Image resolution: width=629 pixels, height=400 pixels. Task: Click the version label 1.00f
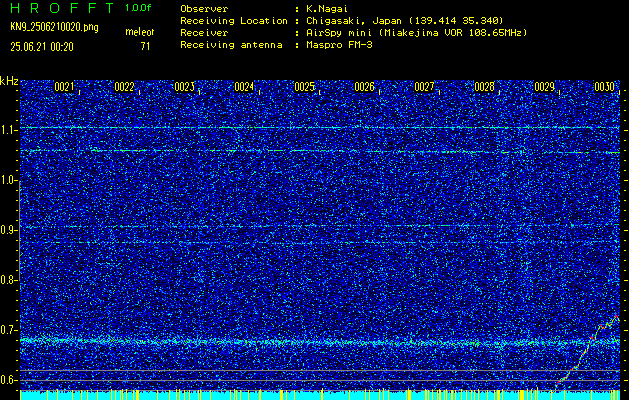pyautogui.click(x=138, y=8)
